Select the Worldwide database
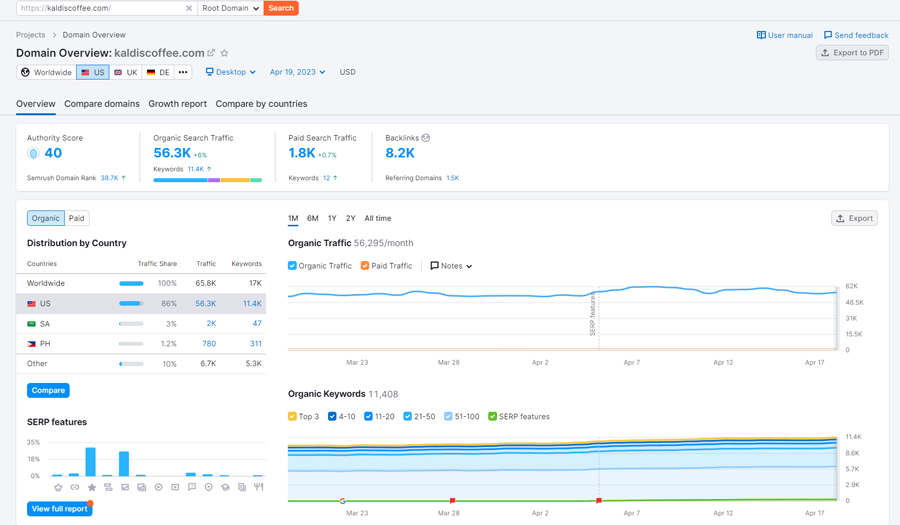This screenshot has width=900, height=525. (x=46, y=72)
